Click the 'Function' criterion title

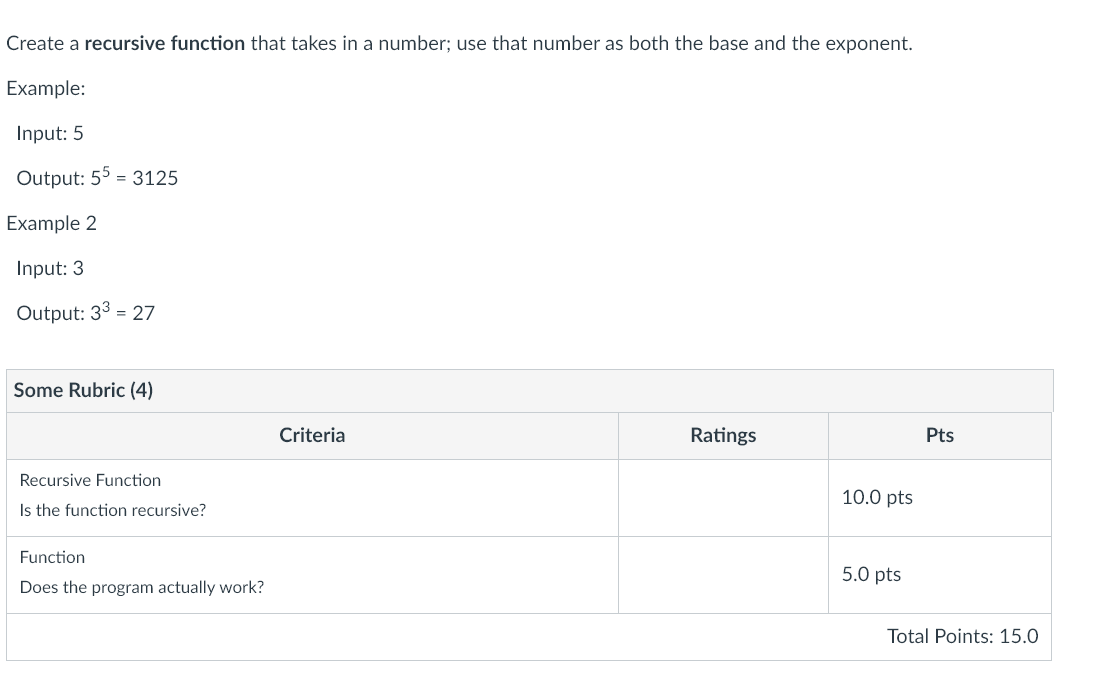tap(52, 557)
